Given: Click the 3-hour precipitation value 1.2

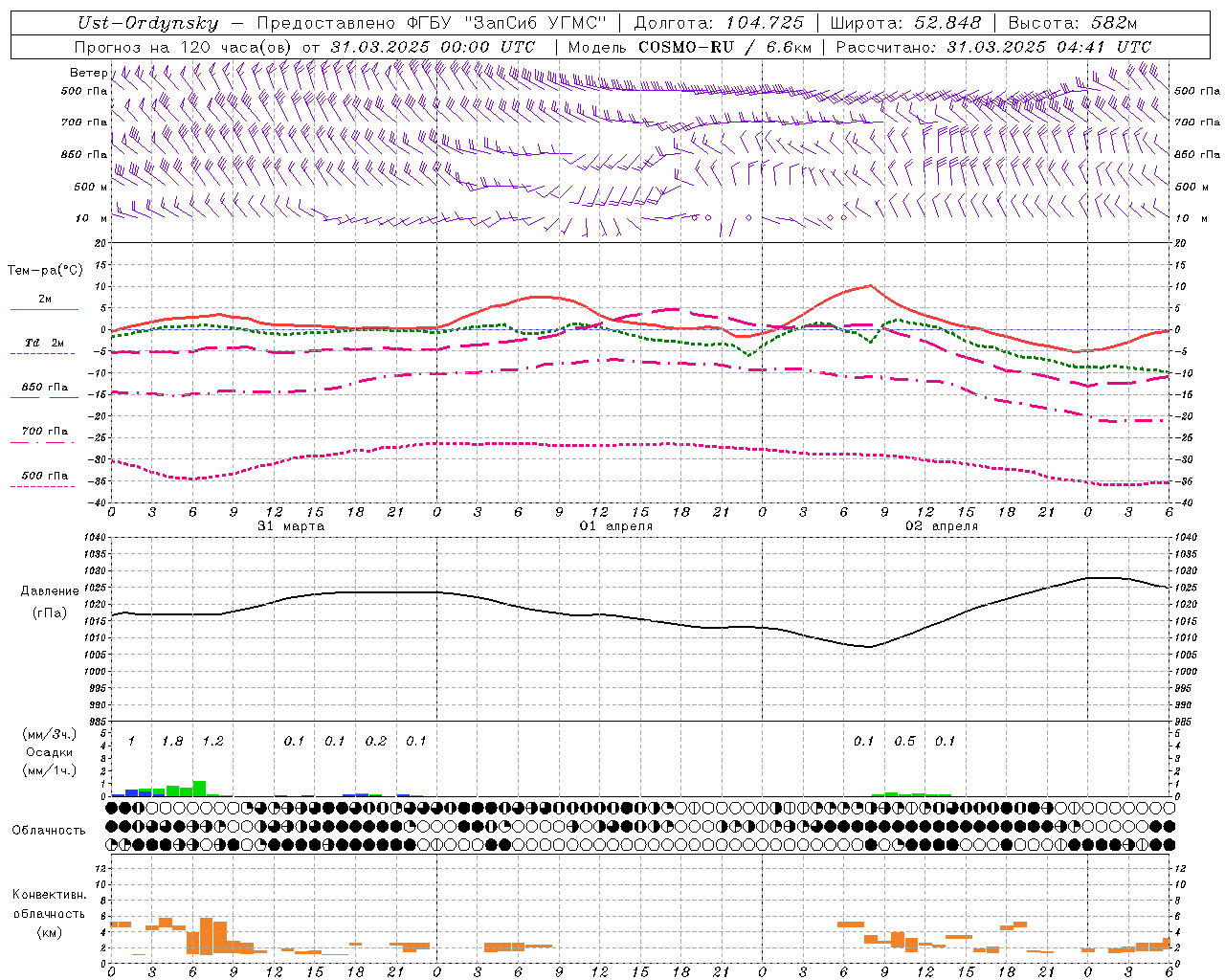Looking at the screenshot, I should (212, 742).
